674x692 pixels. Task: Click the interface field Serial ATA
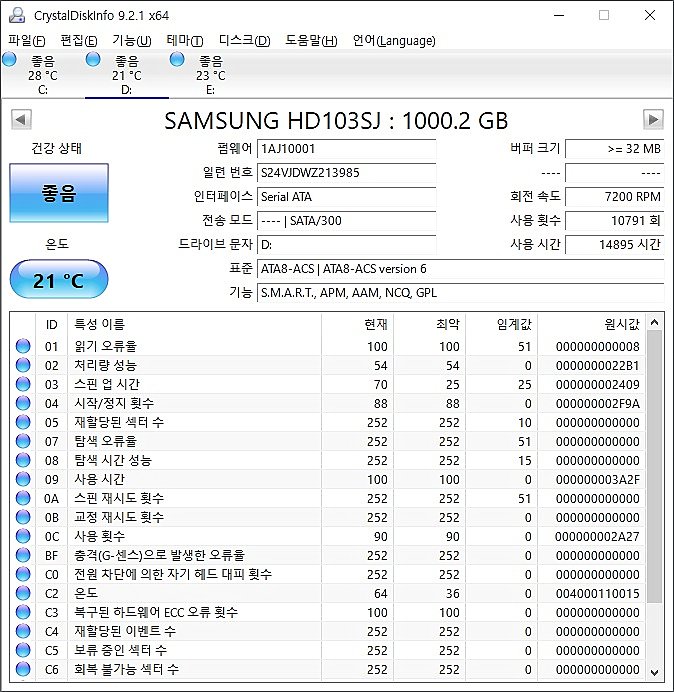point(346,196)
